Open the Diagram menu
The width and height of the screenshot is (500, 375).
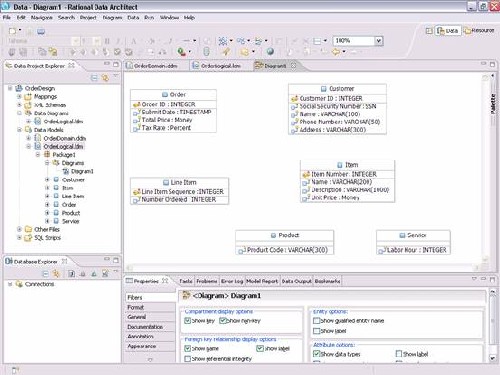click(x=112, y=17)
